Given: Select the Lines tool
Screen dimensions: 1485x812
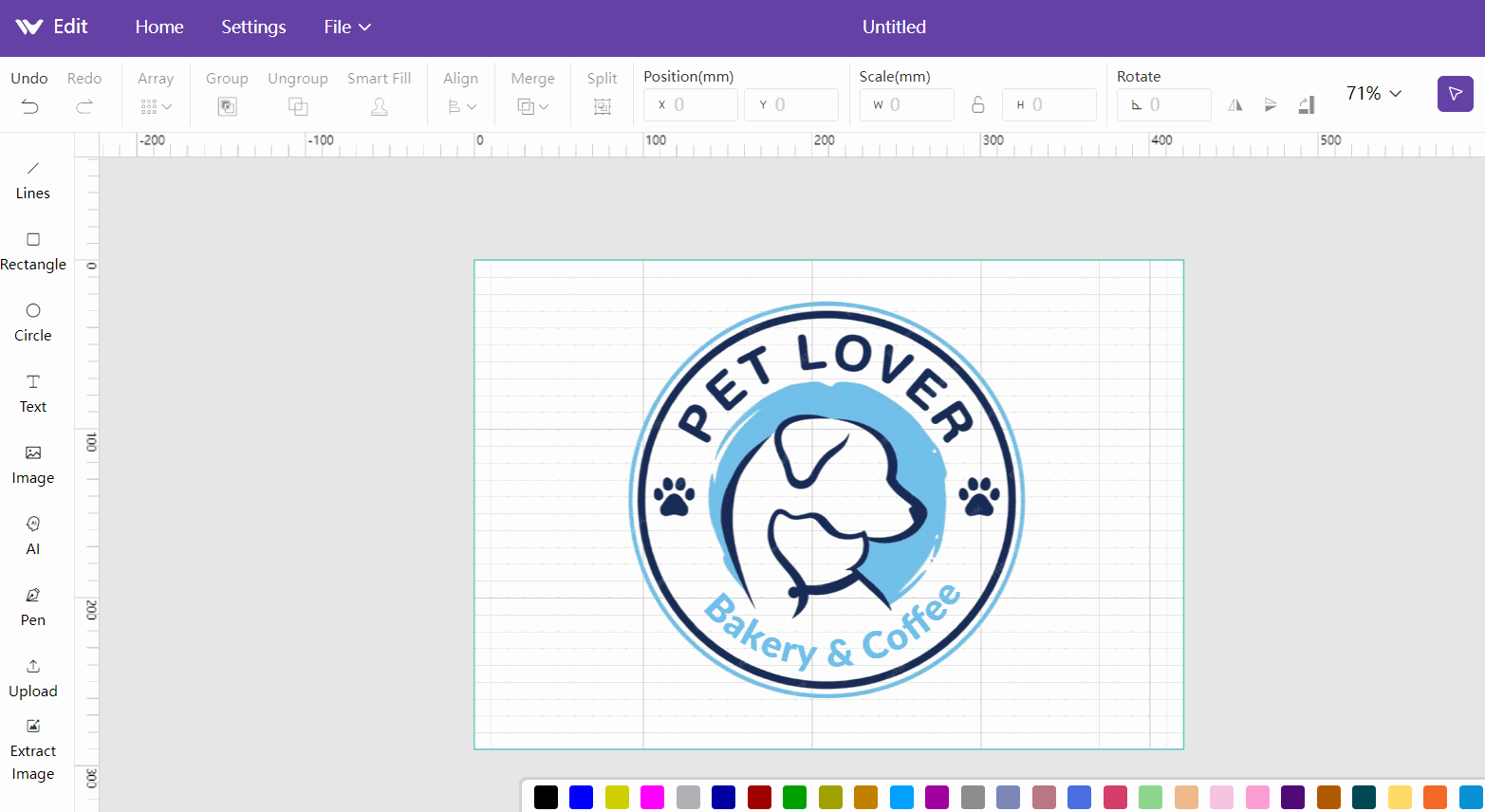Looking at the screenshot, I should [x=32, y=180].
